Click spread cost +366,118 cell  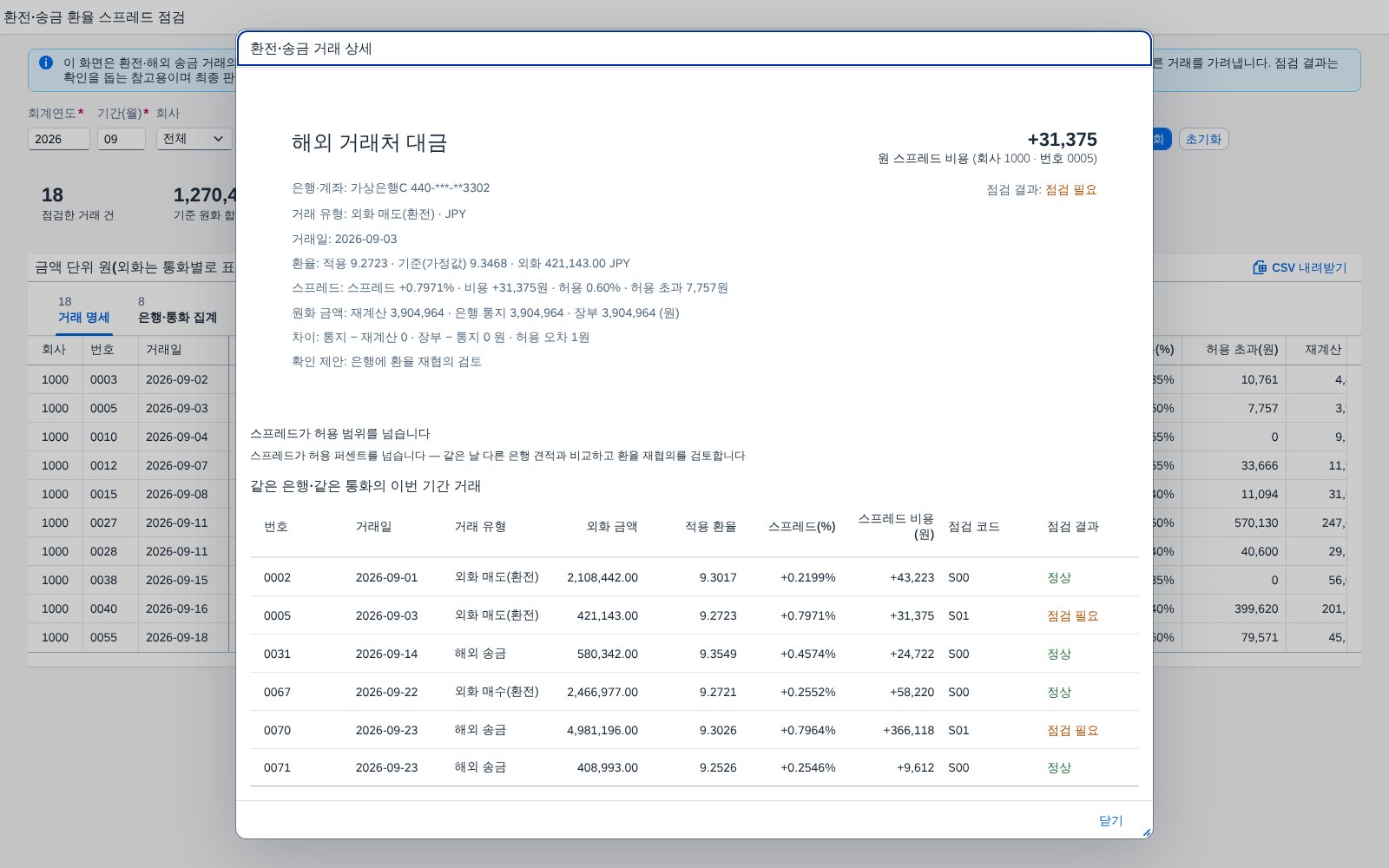pos(908,730)
